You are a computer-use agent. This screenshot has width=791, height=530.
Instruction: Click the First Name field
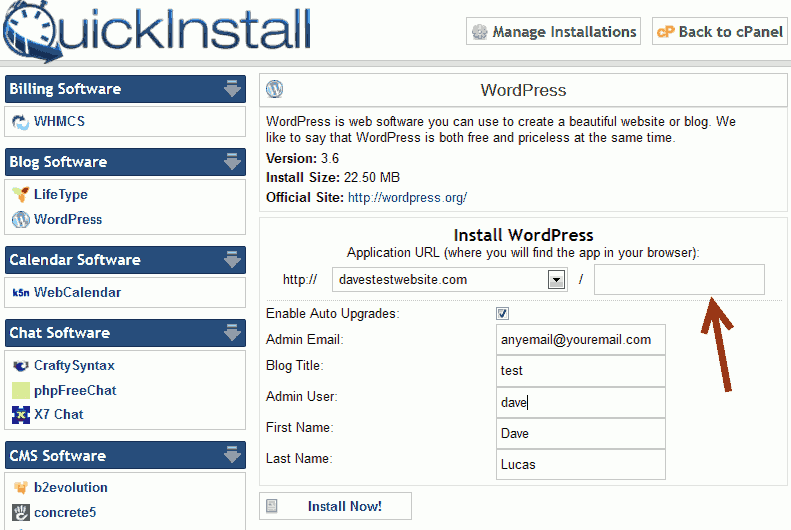click(x=581, y=434)
